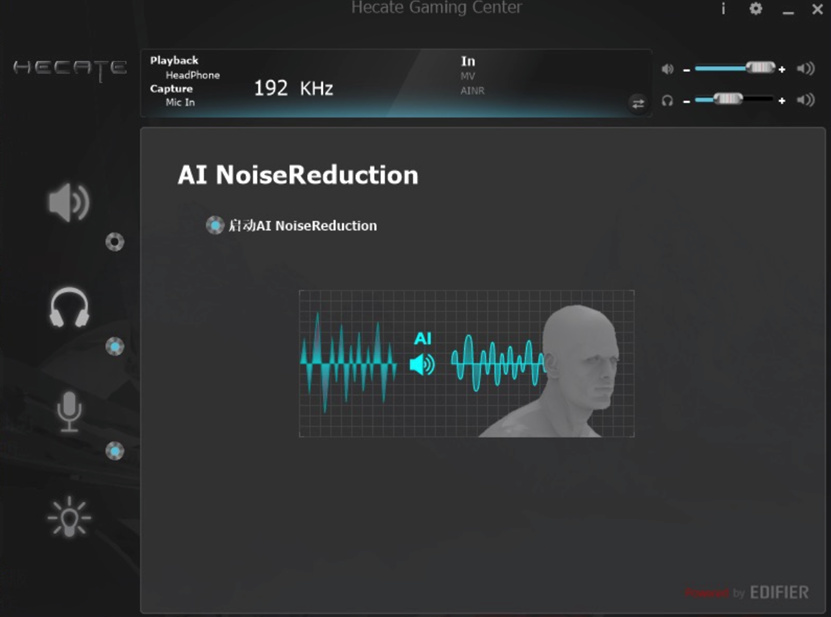Select the Mic In capture device label

(180, 102)
